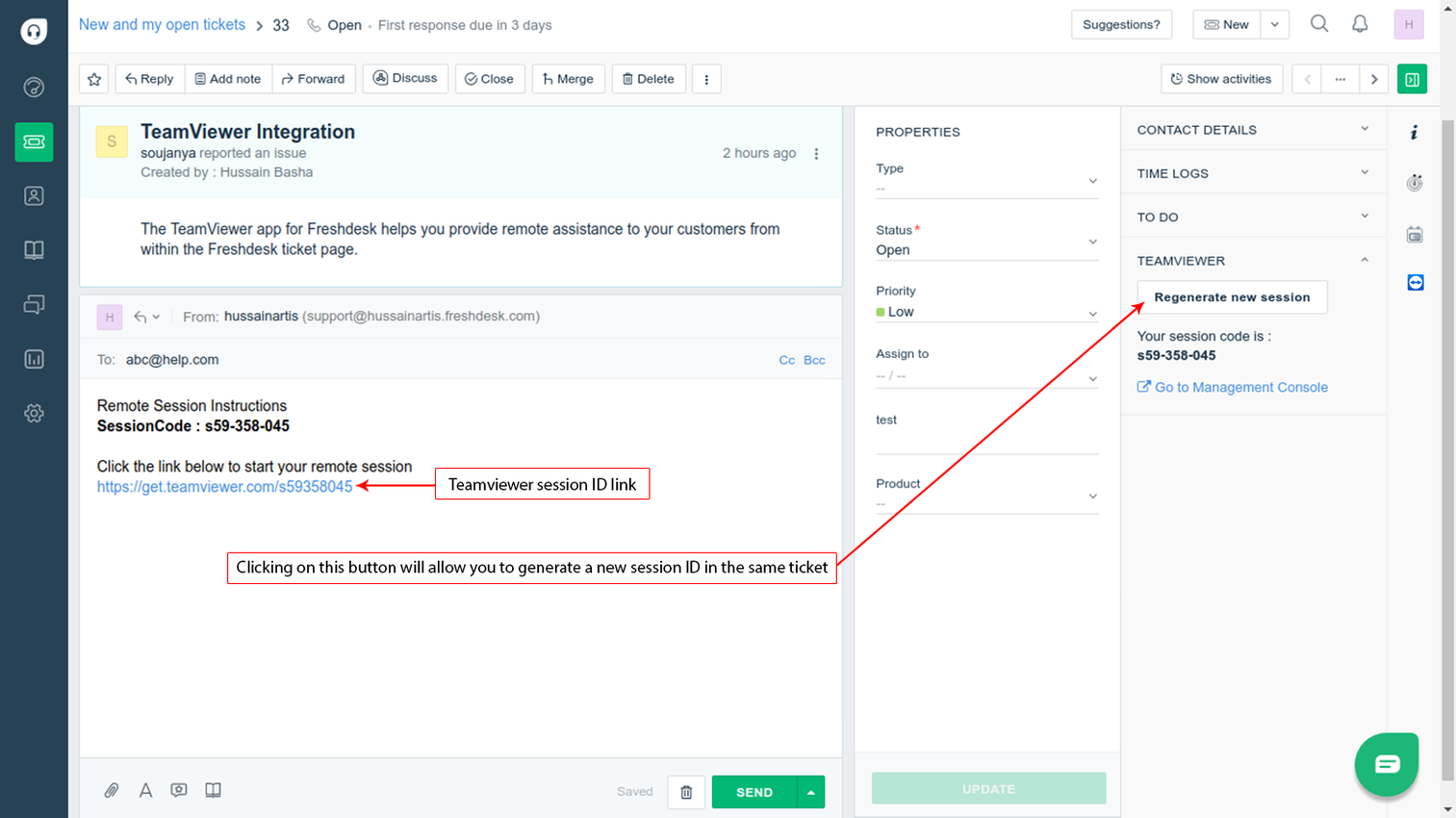Open send options dropdown arrow
Image resolution: width=1456 pixels, height=818 pixels.
[811, 792]
